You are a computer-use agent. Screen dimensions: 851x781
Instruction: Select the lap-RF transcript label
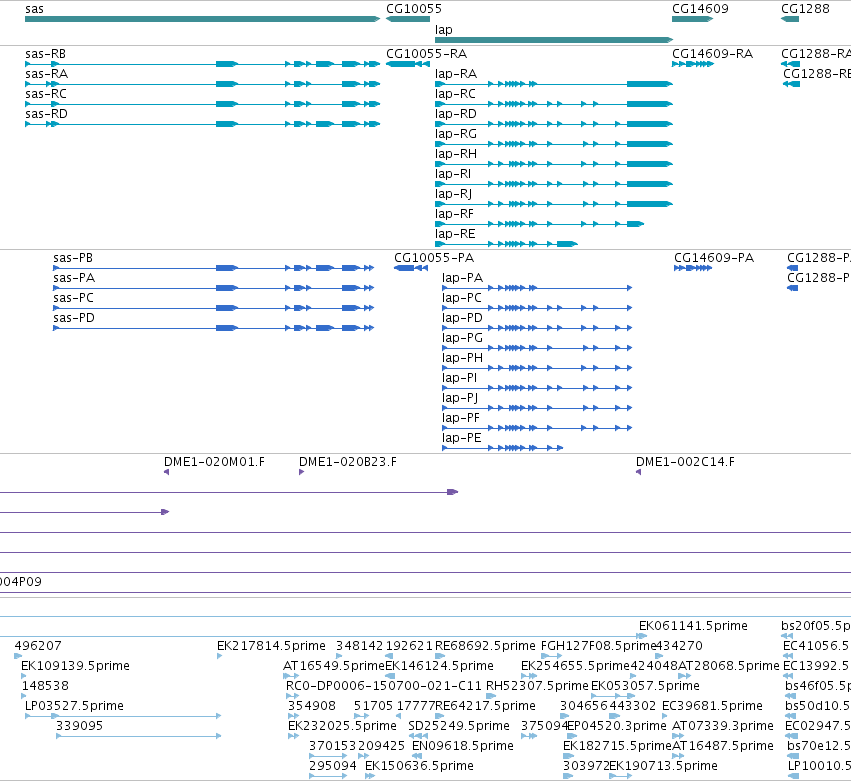click(x=455, y=214)
